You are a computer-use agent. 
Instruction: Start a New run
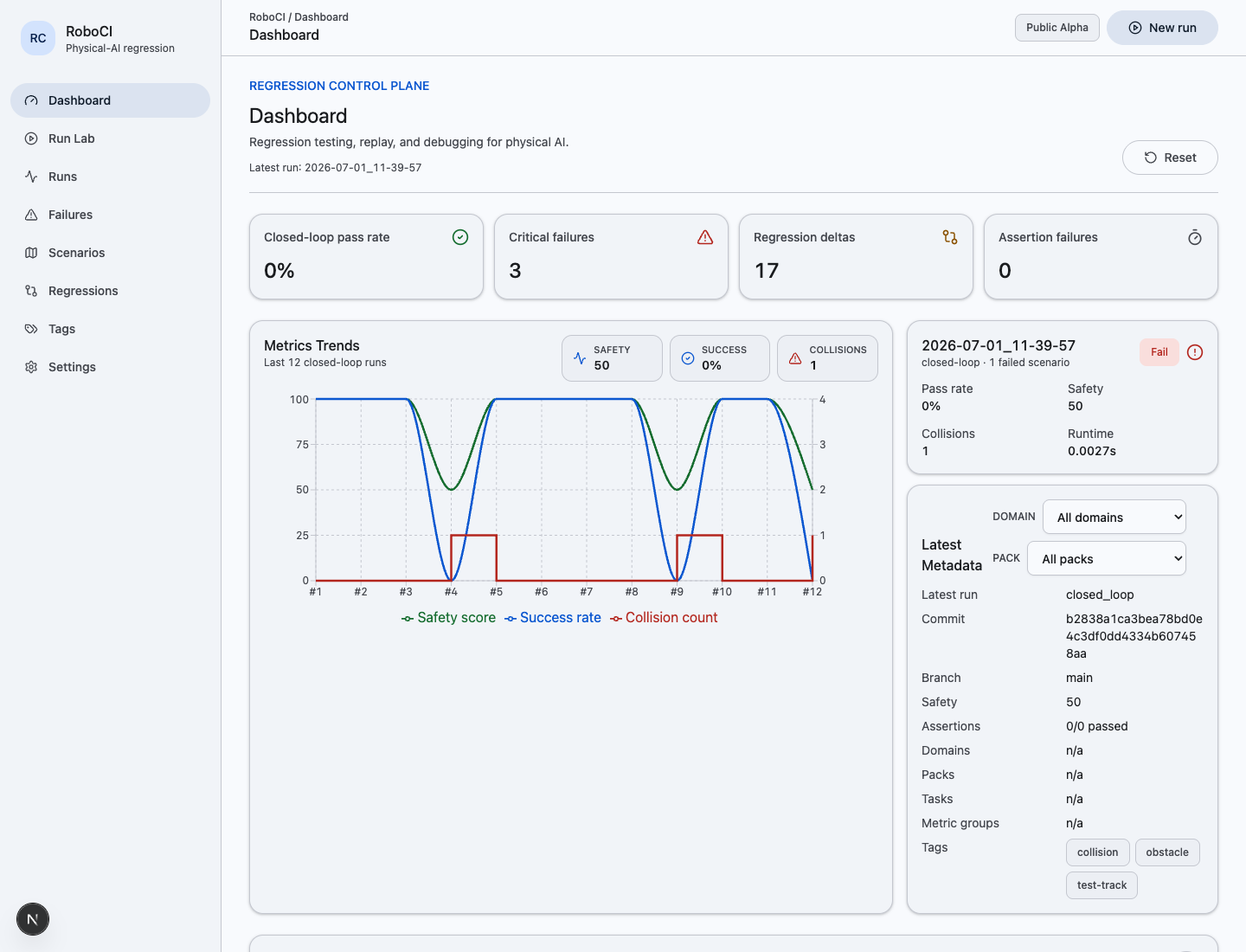click(1162, 28)
